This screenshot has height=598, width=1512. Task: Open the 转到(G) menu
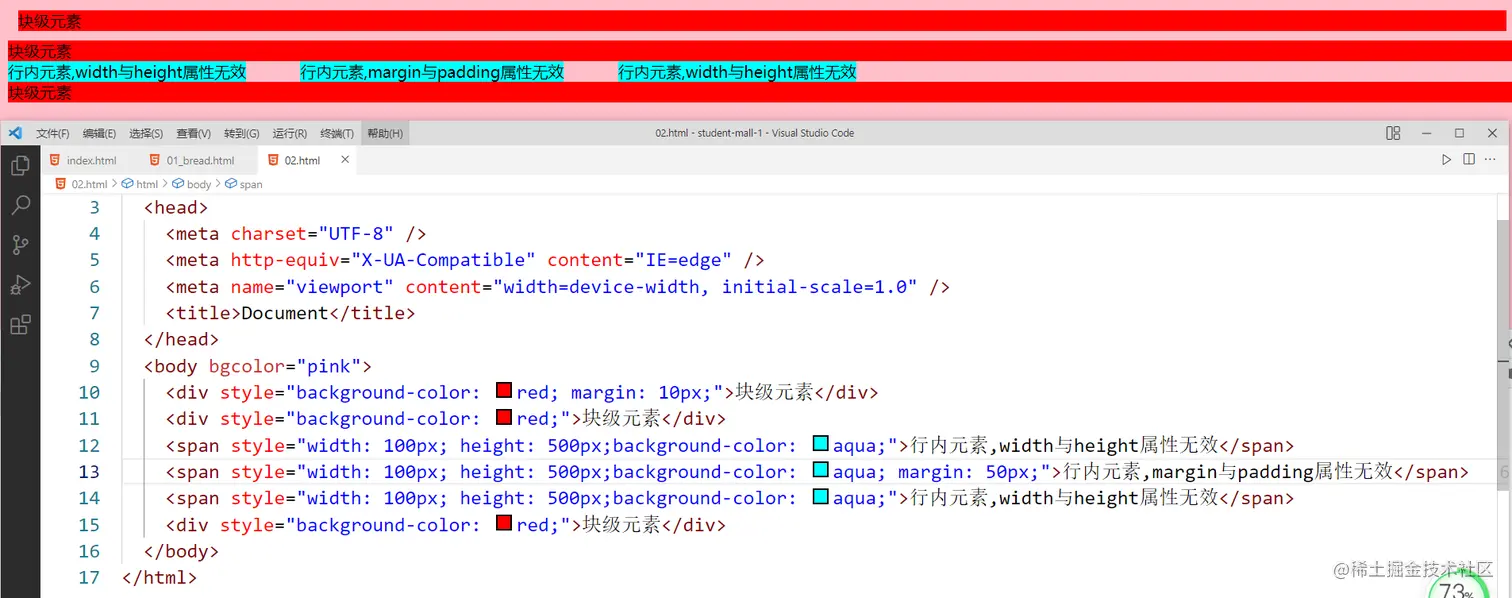click(x=241, y=133)
